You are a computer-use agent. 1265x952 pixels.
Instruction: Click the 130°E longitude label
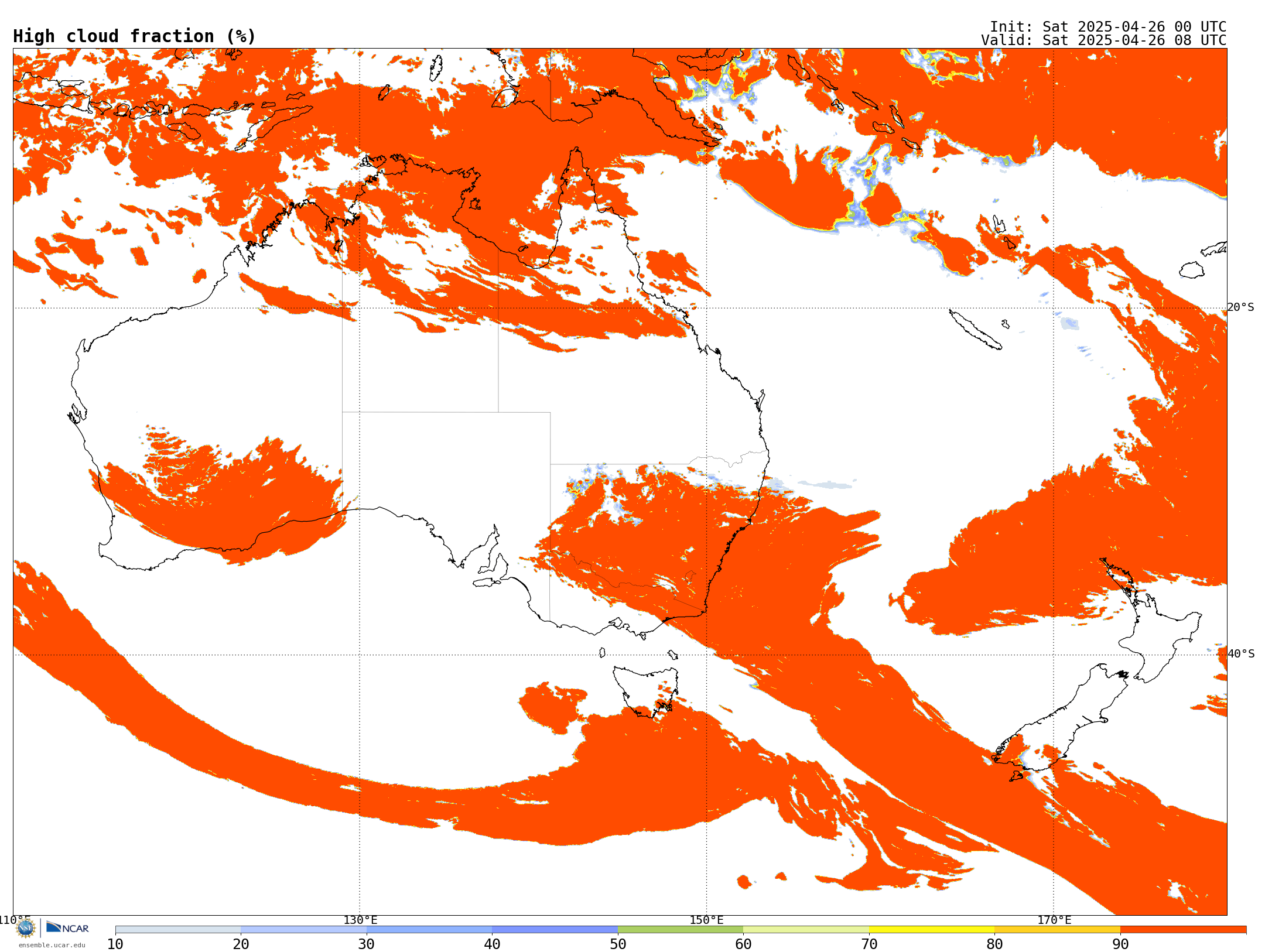point(360,920)
